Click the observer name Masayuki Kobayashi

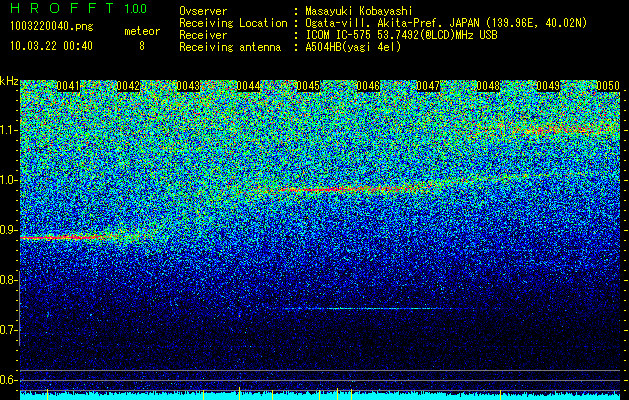coord(359,11)
